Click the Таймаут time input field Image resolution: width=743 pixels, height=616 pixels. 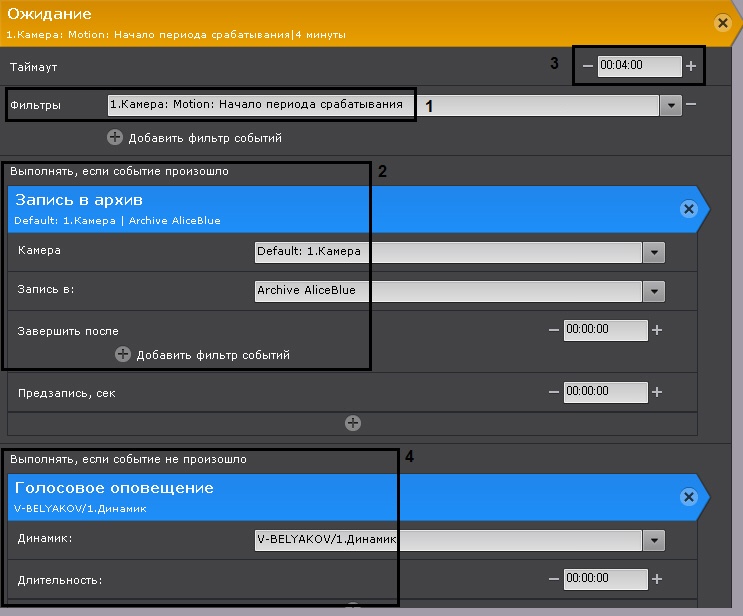[637, 66]
